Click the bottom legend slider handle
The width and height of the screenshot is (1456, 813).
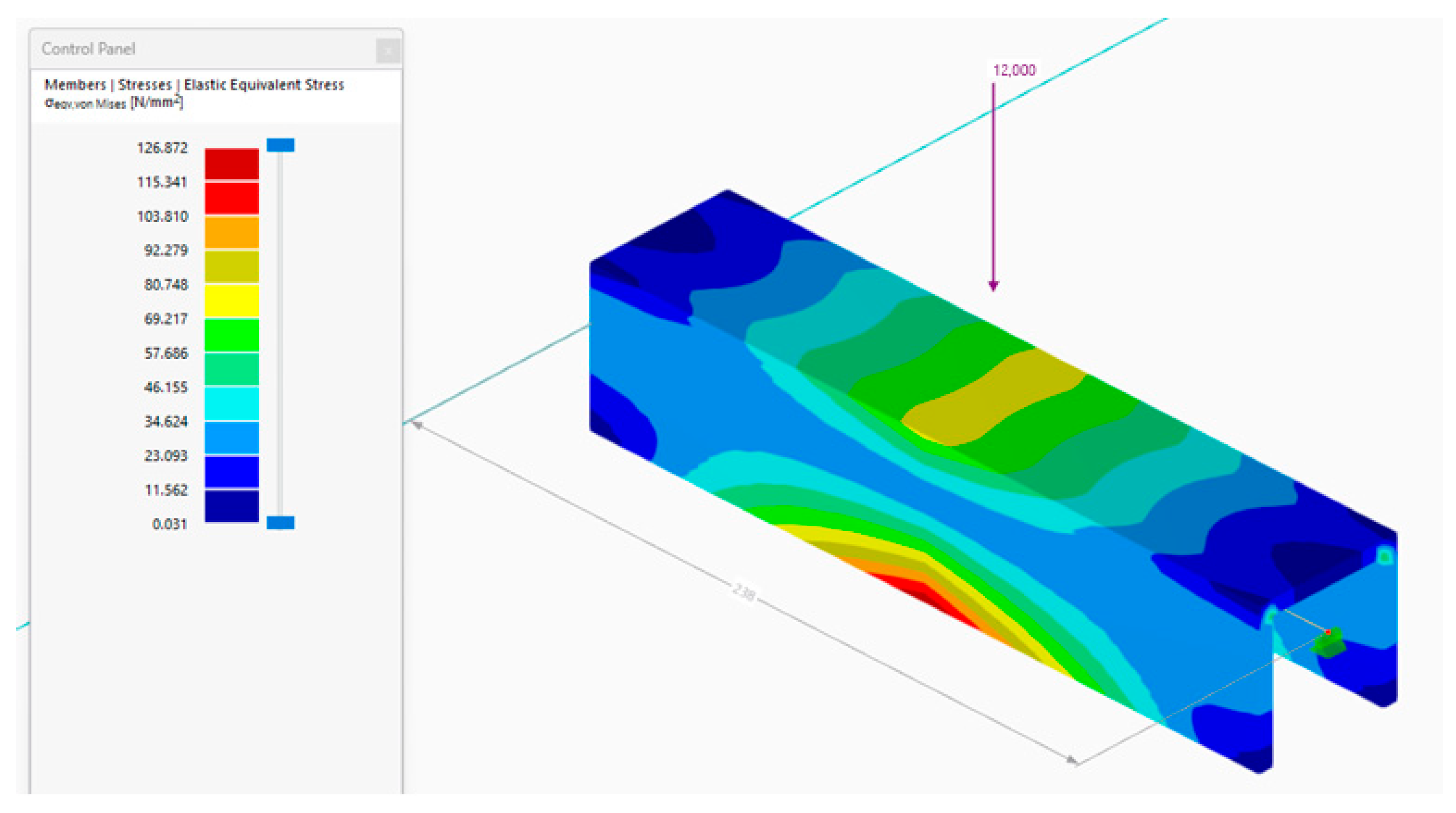280,522
